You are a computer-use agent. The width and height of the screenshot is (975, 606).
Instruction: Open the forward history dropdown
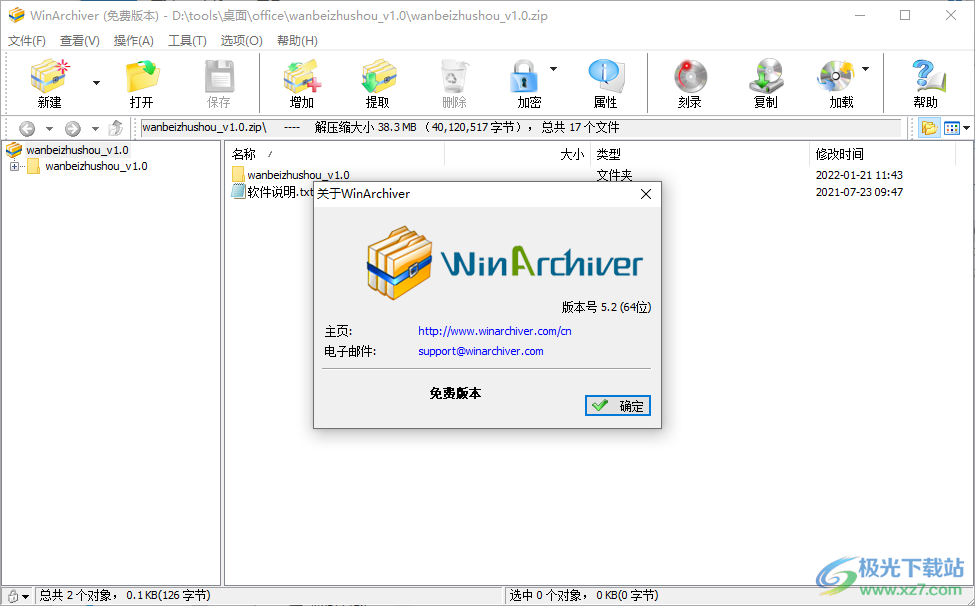click(x=95, y=129)
